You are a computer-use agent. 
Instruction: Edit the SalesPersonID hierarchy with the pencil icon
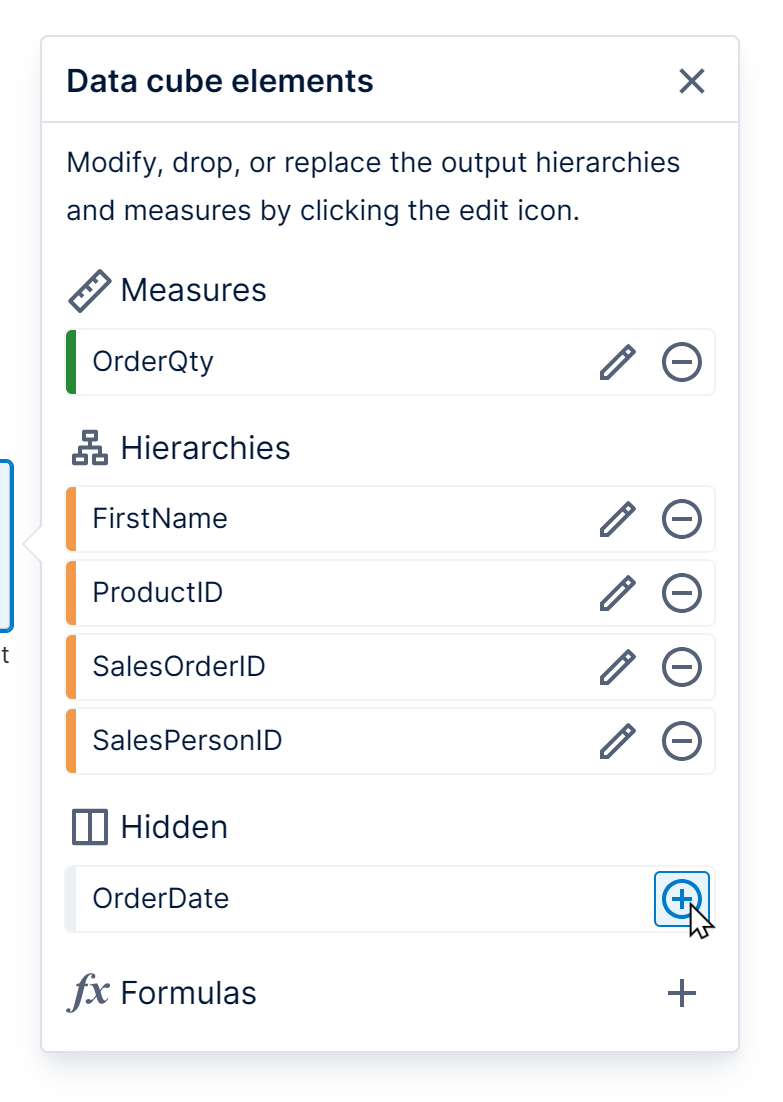pos(619,740)
